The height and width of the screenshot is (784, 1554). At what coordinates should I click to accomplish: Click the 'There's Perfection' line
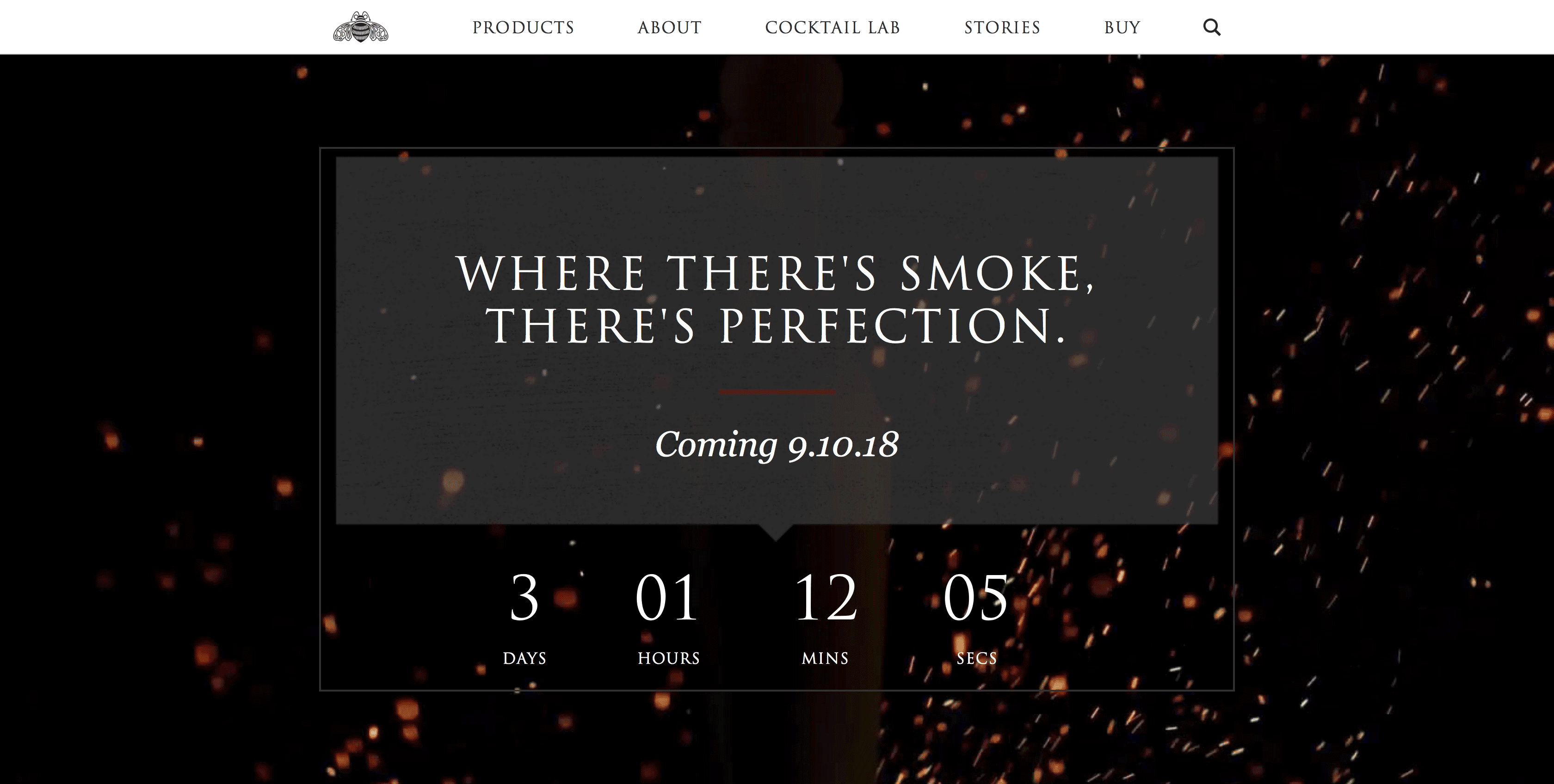click(777, 325)
